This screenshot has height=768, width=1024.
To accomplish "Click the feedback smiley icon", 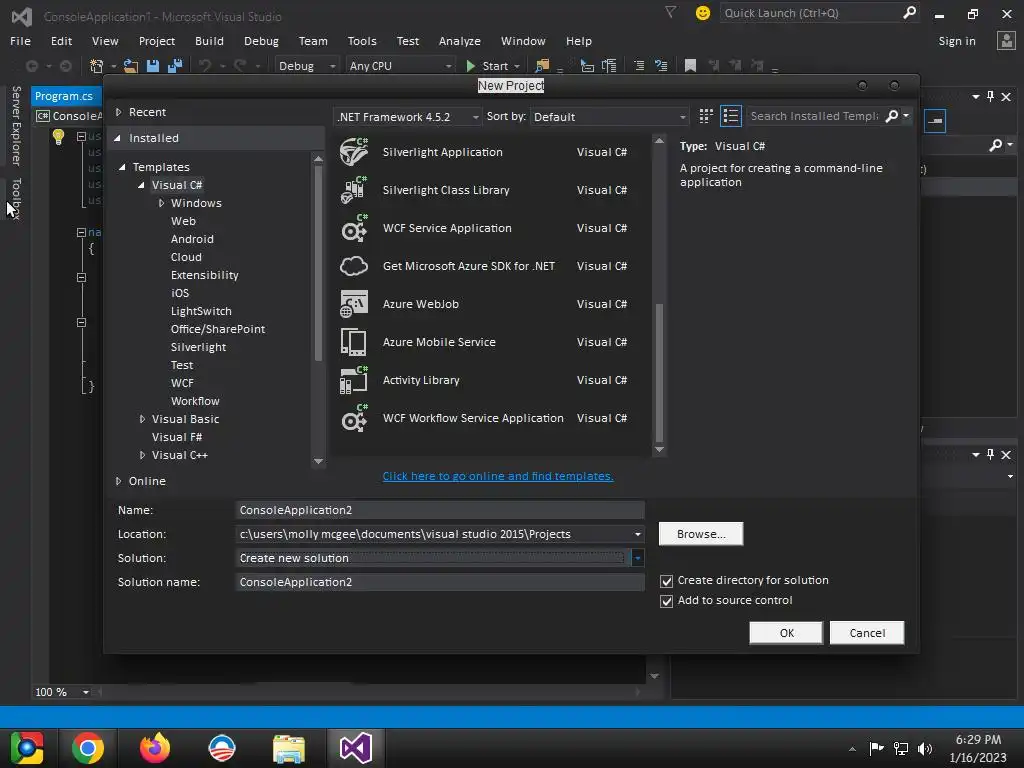I will point(703,13).
